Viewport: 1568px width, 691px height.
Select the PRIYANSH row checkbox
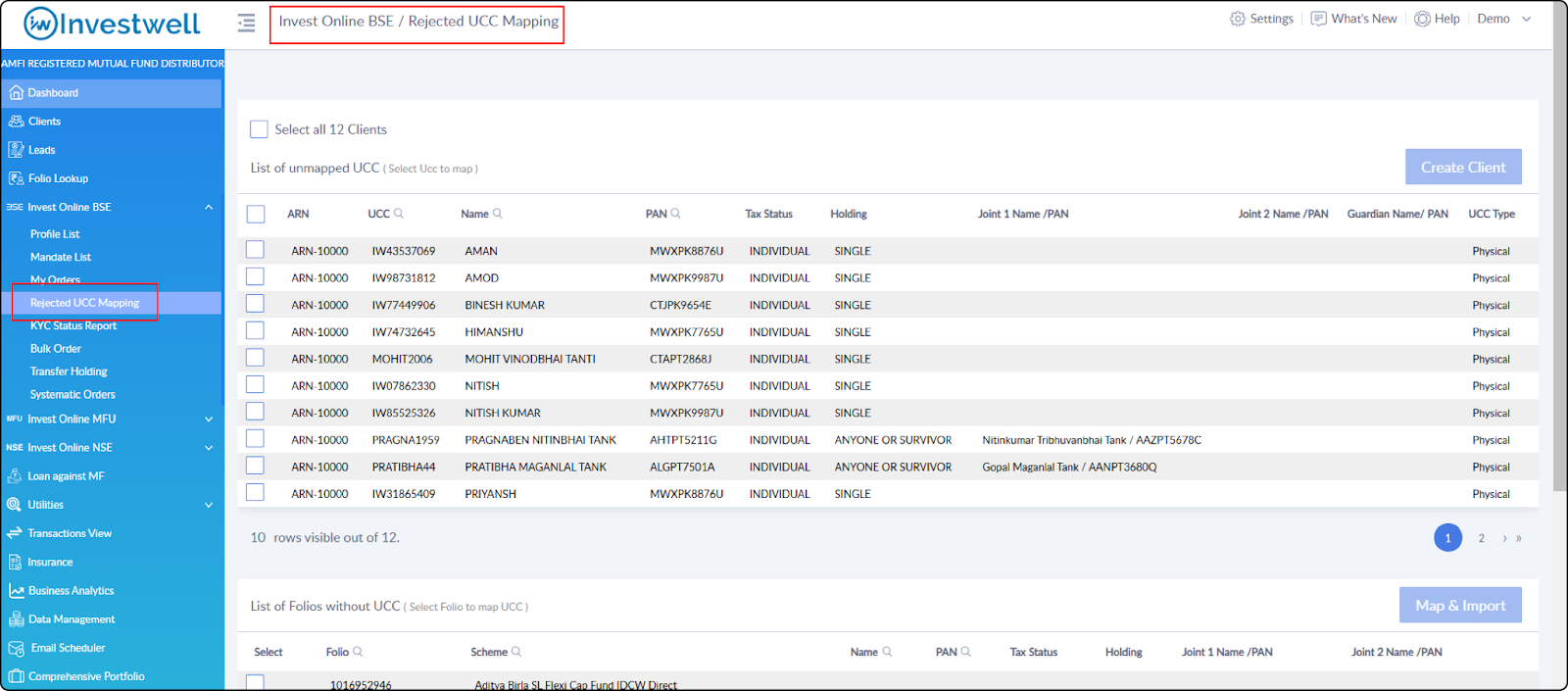pyautogui.click(x=255, y=493)
